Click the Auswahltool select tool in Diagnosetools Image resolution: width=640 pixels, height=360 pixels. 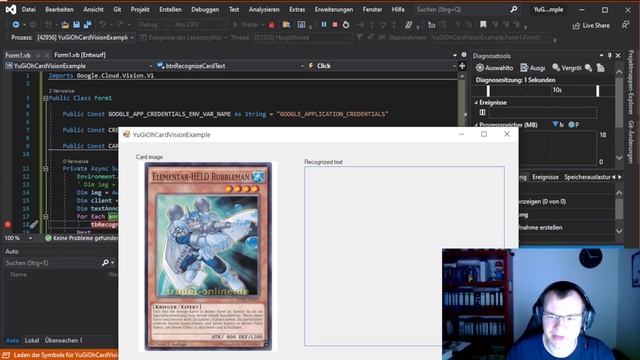(494, 68)
